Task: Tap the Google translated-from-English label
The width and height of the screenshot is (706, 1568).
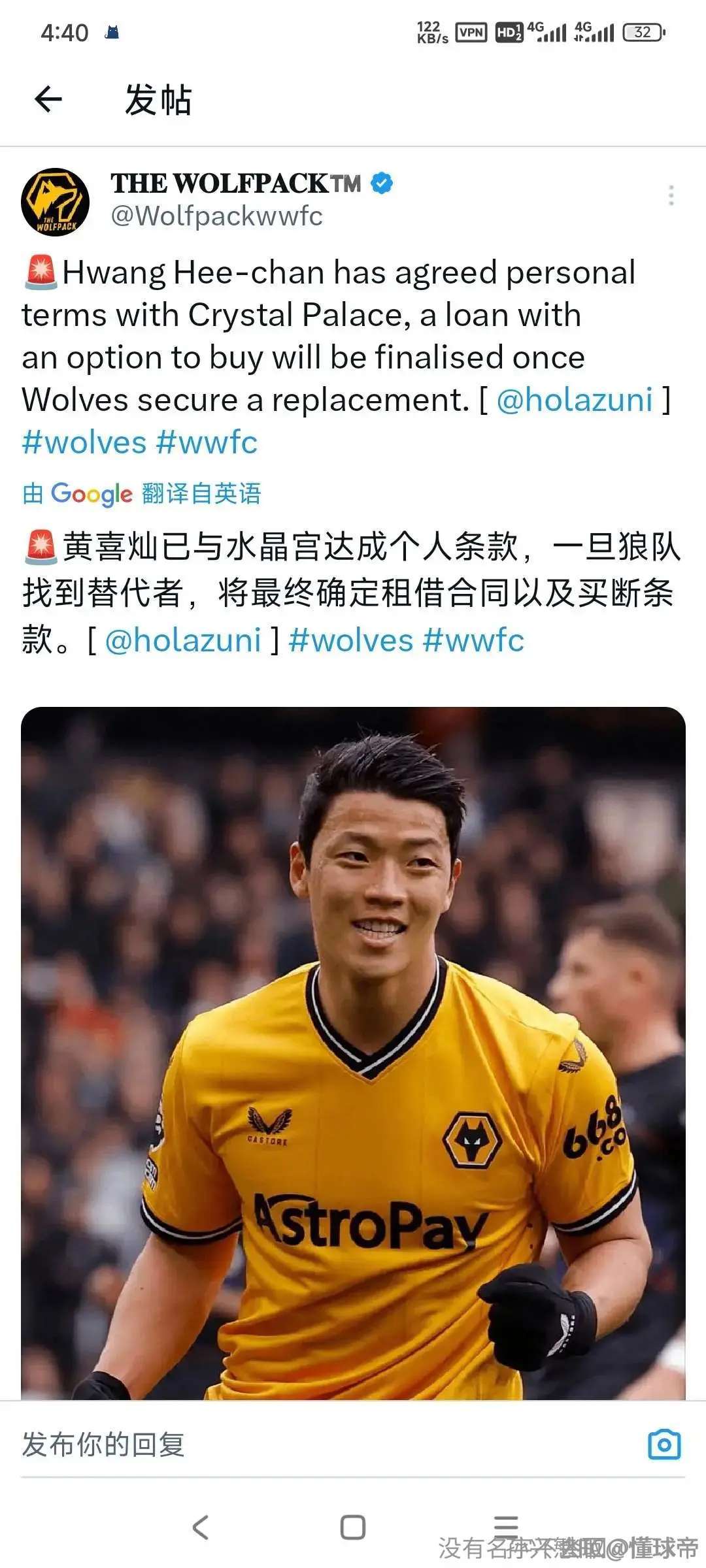Action: coord(142,493)
